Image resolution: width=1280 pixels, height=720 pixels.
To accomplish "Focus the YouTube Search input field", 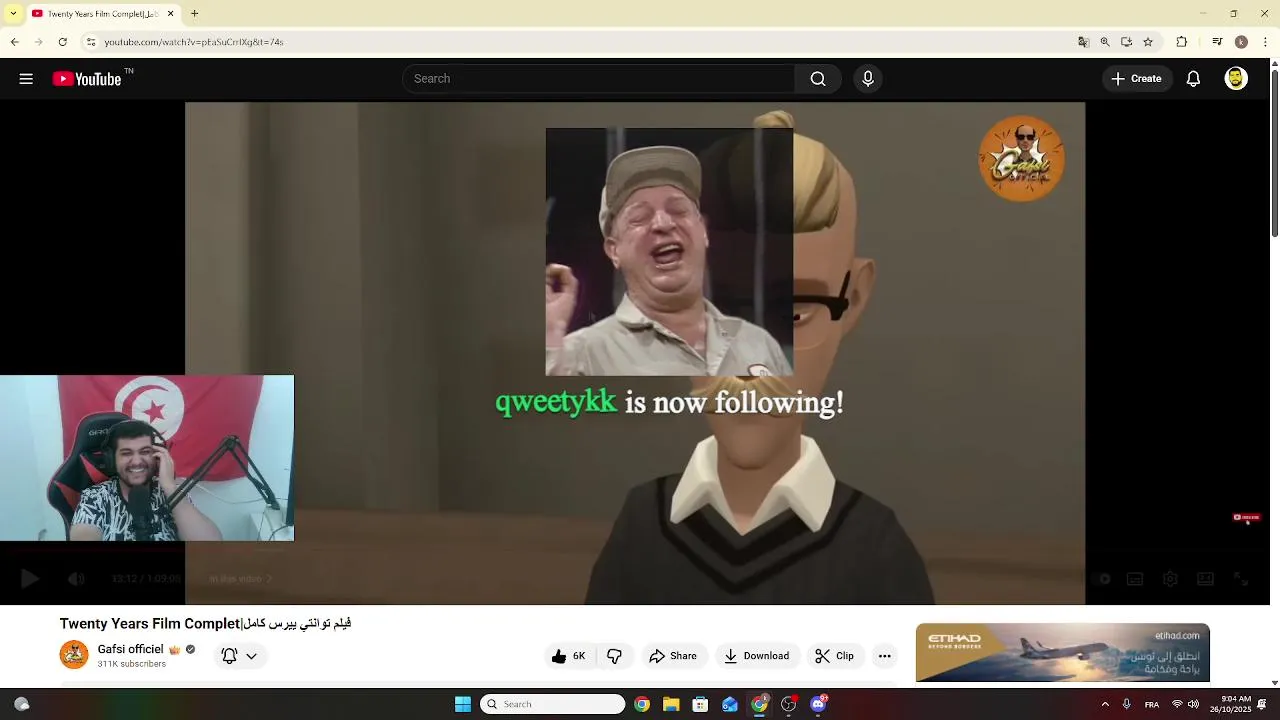I will pyautogui.click(x=598, y=79).
